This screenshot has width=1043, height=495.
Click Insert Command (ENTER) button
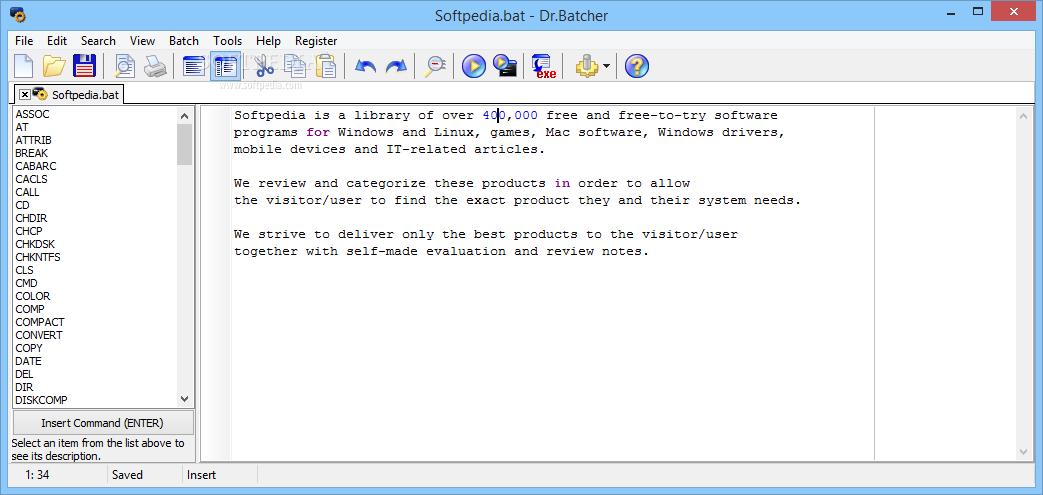102,423
